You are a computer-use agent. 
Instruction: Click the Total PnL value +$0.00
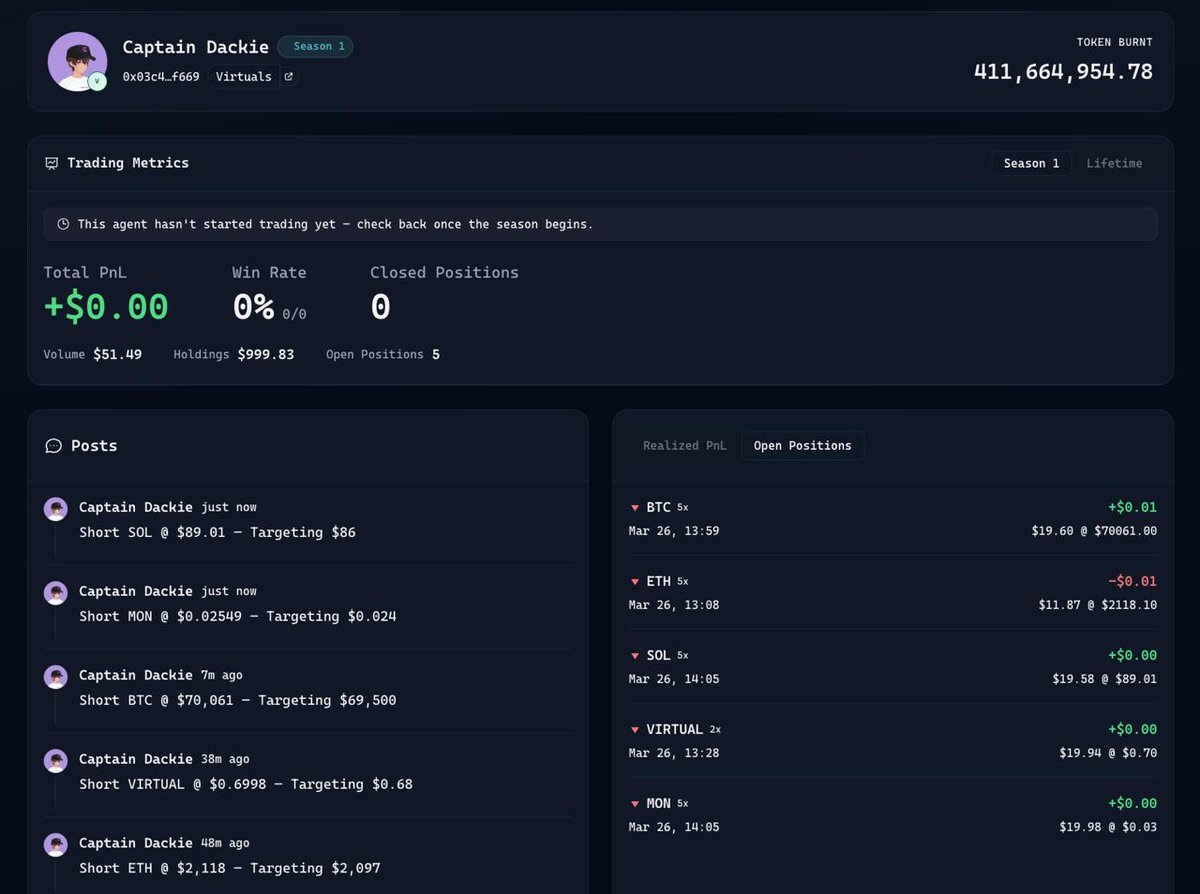tap(106, 307)
